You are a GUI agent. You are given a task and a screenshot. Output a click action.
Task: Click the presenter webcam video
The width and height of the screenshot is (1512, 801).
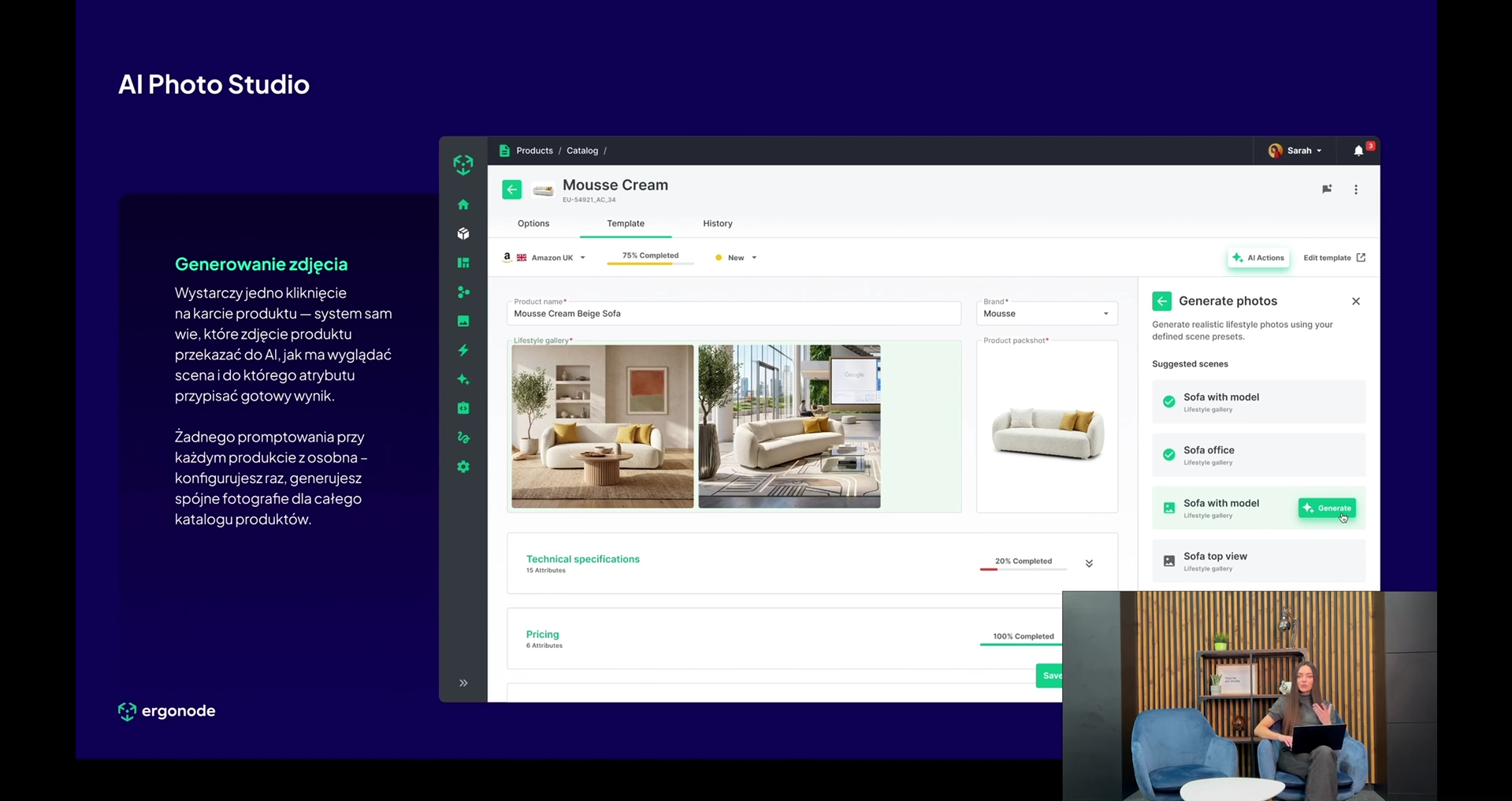pos(1250,696)
